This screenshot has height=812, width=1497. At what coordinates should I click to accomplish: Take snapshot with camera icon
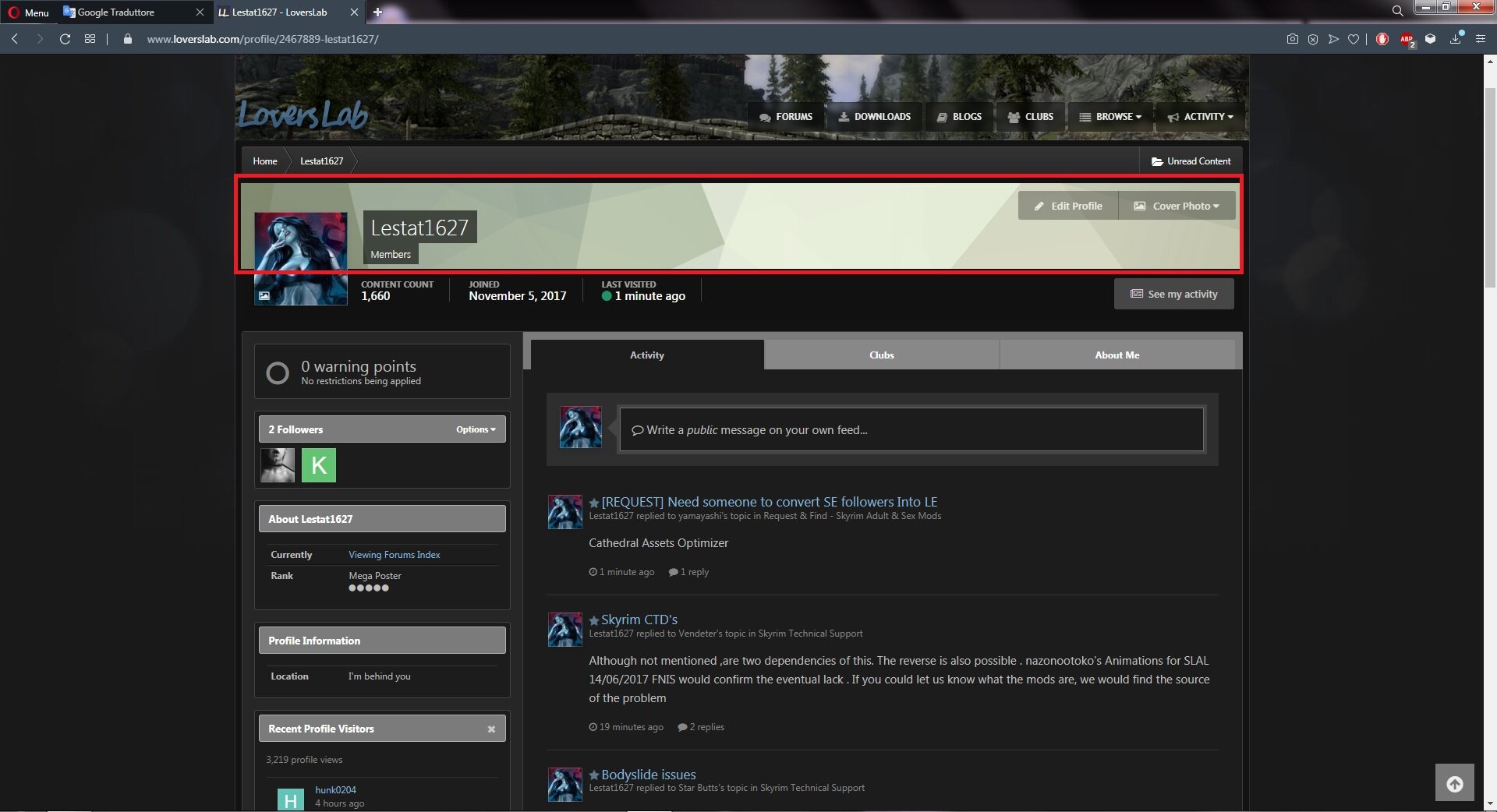(1293, 38)
